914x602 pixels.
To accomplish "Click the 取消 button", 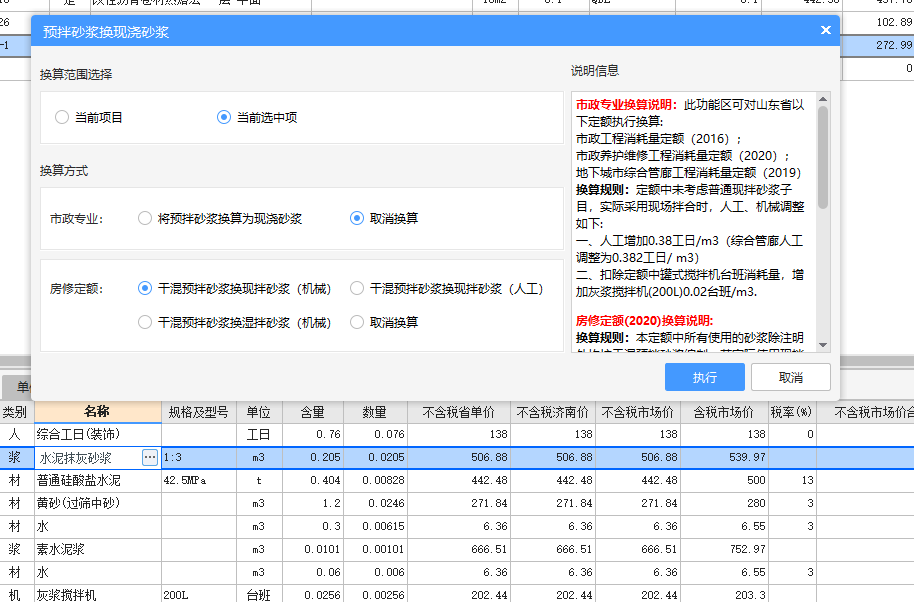I will click(791, 377).
